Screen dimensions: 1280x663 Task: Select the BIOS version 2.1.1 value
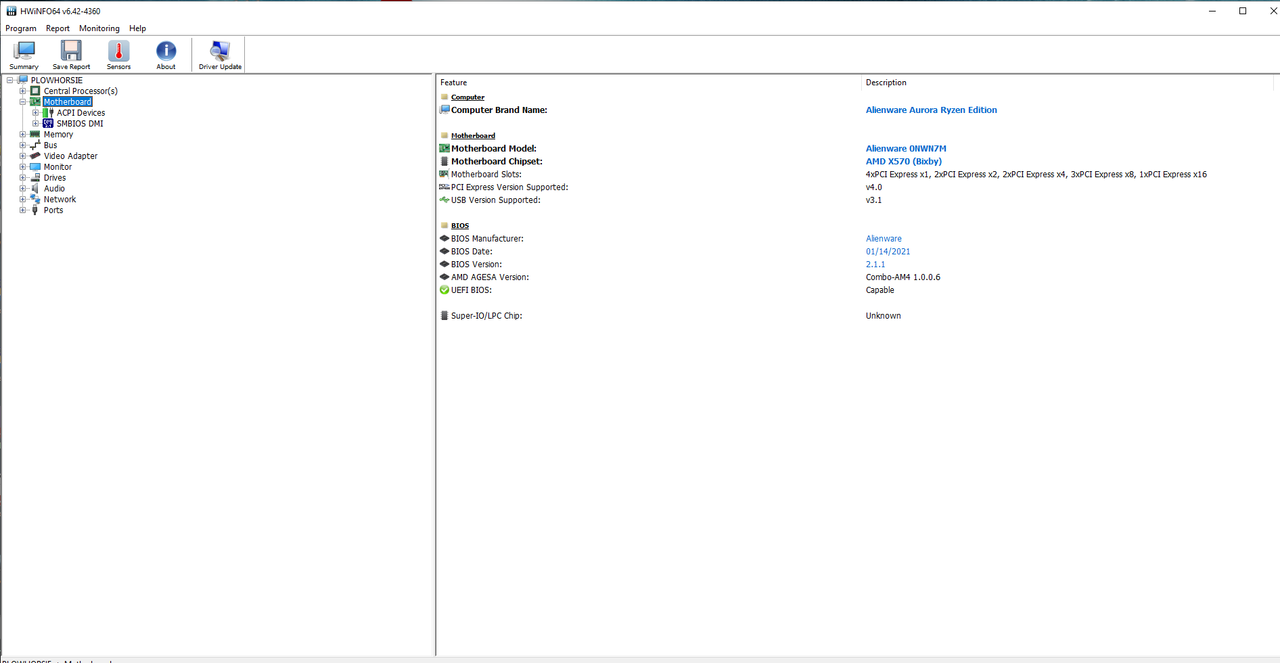(875, 264)
